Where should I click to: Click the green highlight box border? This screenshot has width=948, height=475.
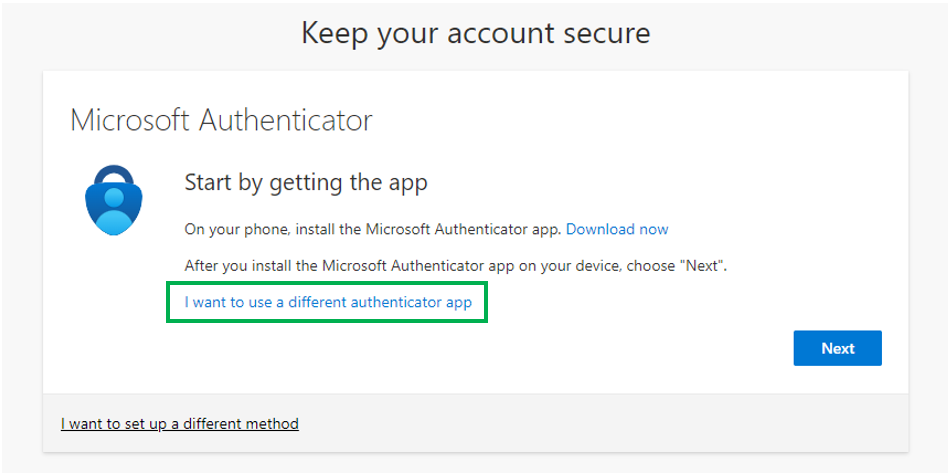[x=327, y=283]
